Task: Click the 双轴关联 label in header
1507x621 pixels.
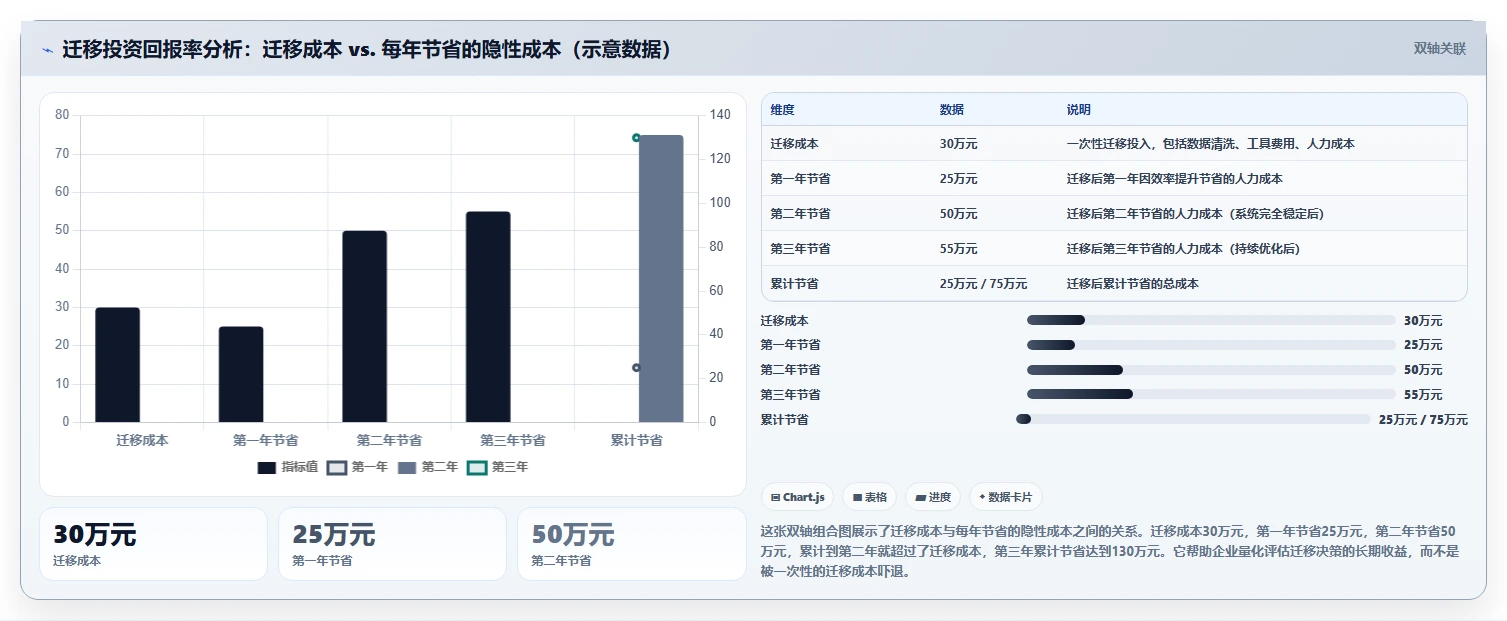Action: [1440, 49]
